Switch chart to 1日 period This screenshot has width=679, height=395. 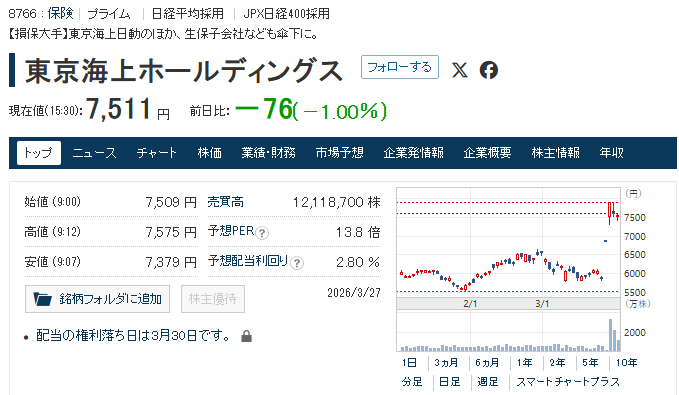[409, 363]
